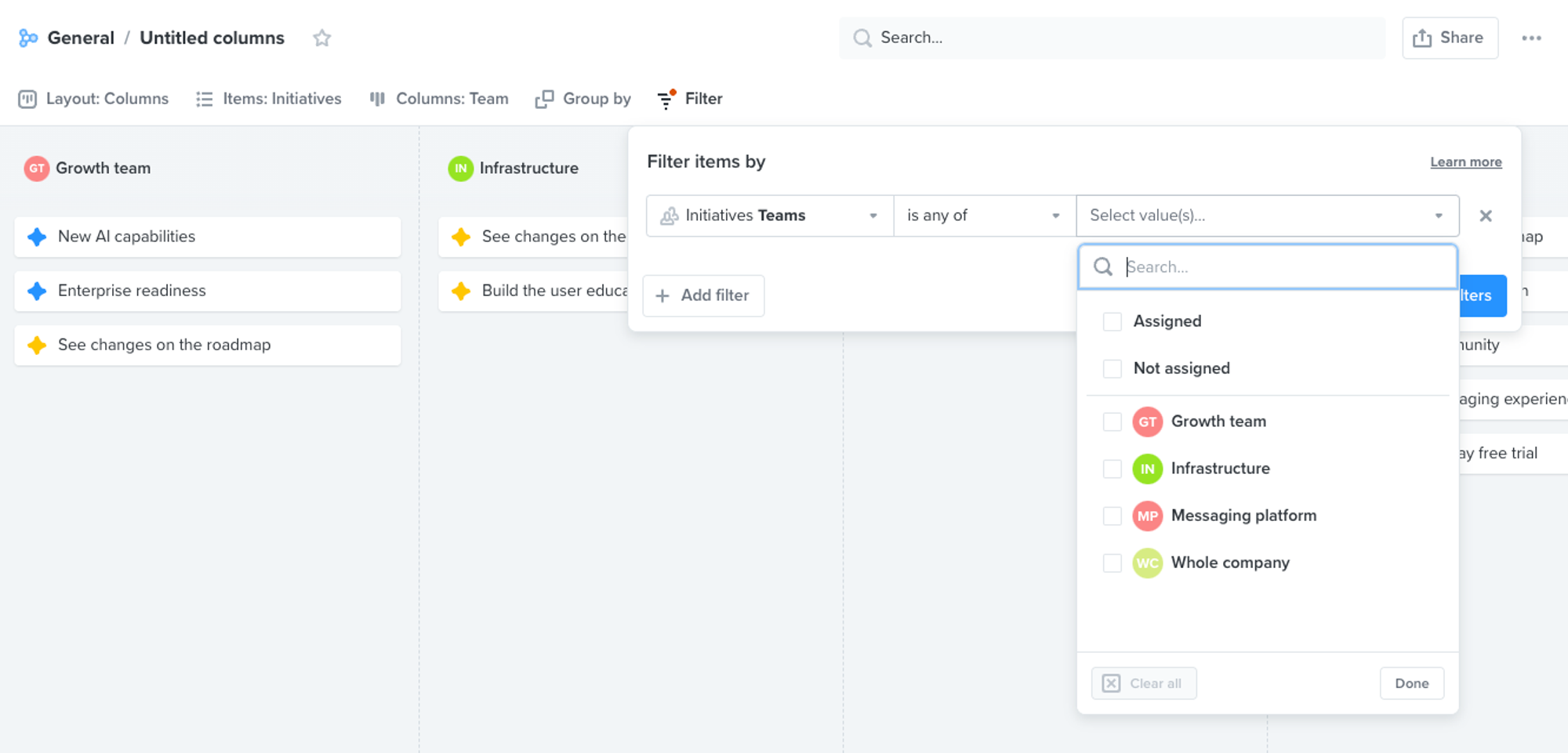Click the Growth team GT avatar badge
This screenshot has height=753, width=1568.
point(34,168)
